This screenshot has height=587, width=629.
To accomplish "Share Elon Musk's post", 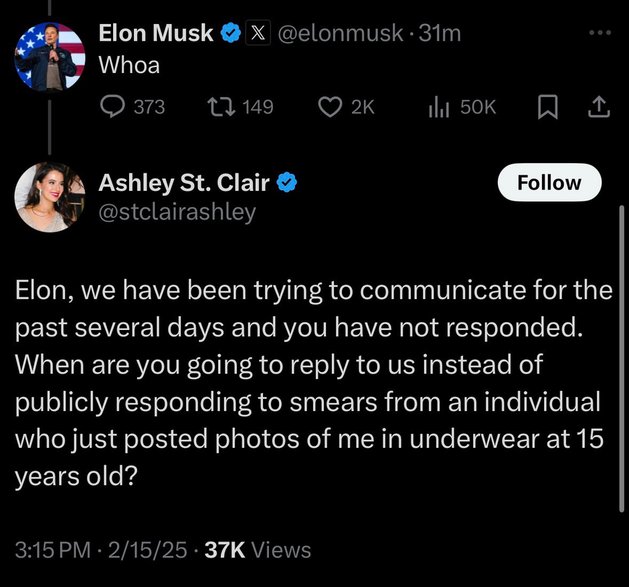I will pyautogui.click(x=599, y=107).
